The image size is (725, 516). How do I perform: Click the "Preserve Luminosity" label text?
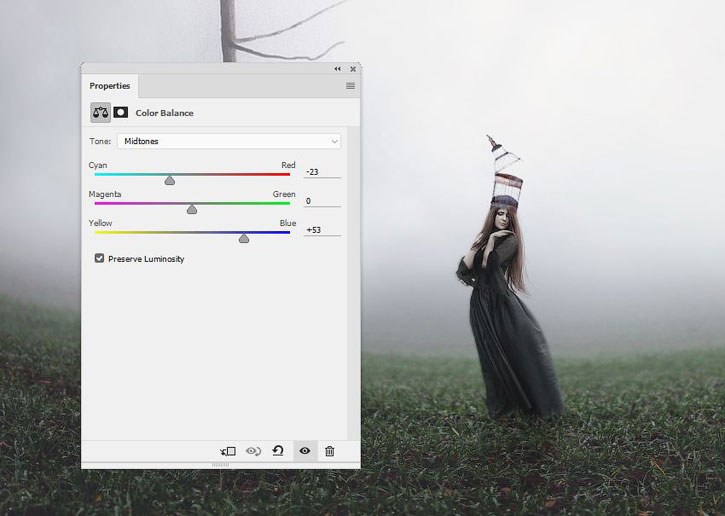(146, 259)
